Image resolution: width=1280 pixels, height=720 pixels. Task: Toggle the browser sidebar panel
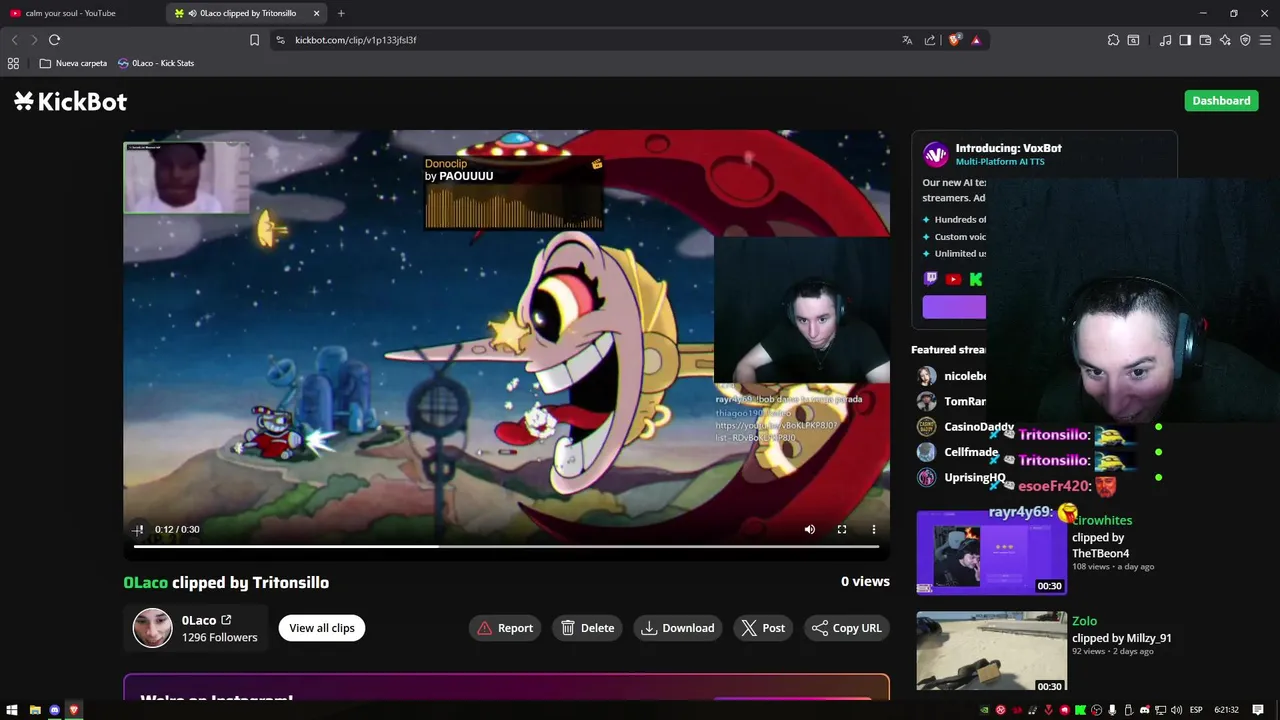click(x=1185, y=40)
